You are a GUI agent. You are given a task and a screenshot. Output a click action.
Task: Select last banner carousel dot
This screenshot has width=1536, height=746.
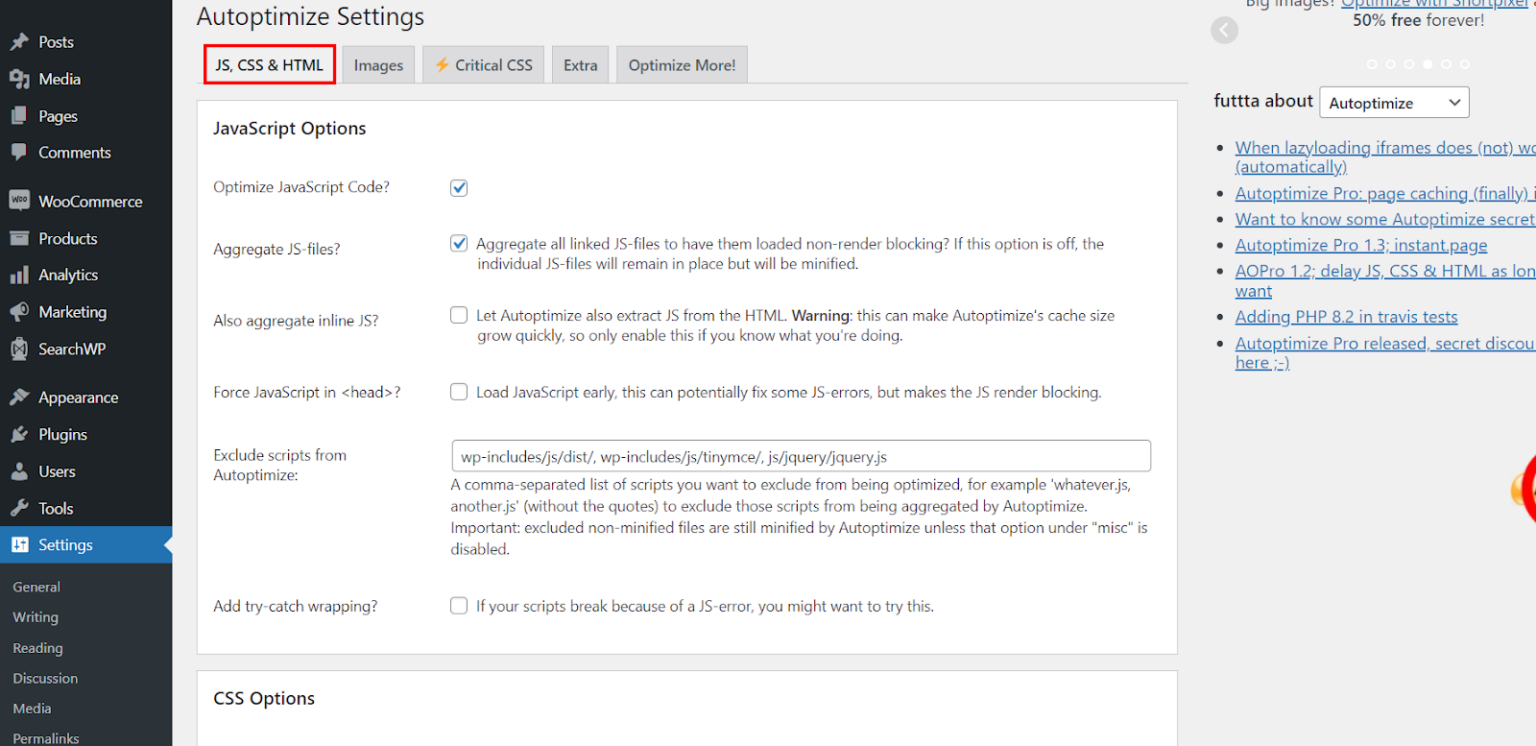pos(1465,64)
